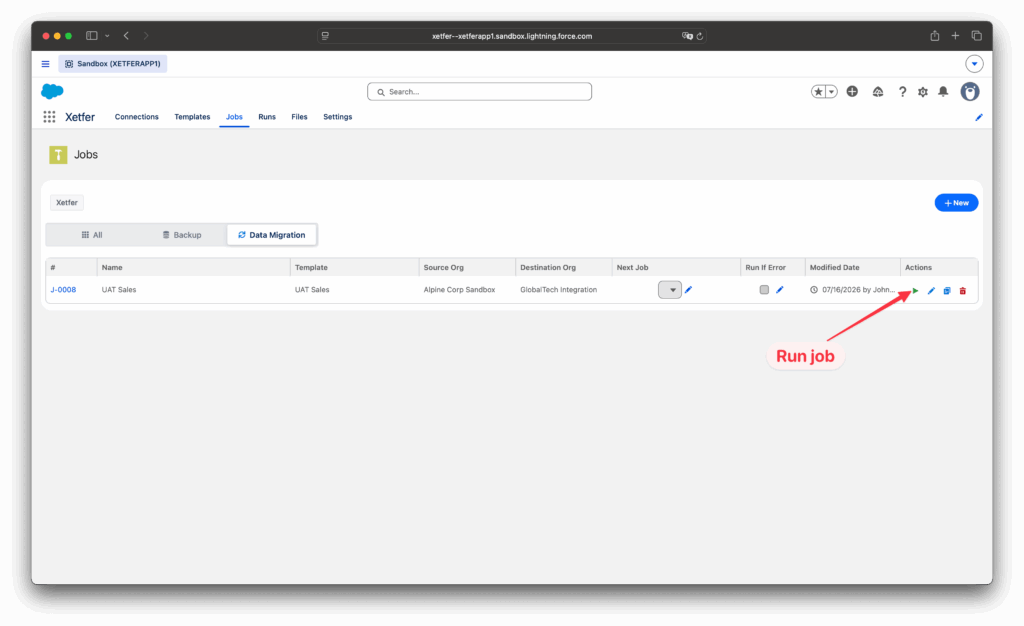Screen dimensions: 1024x626
Task: Show Safari tab overview
Action: tap(976, 36)
